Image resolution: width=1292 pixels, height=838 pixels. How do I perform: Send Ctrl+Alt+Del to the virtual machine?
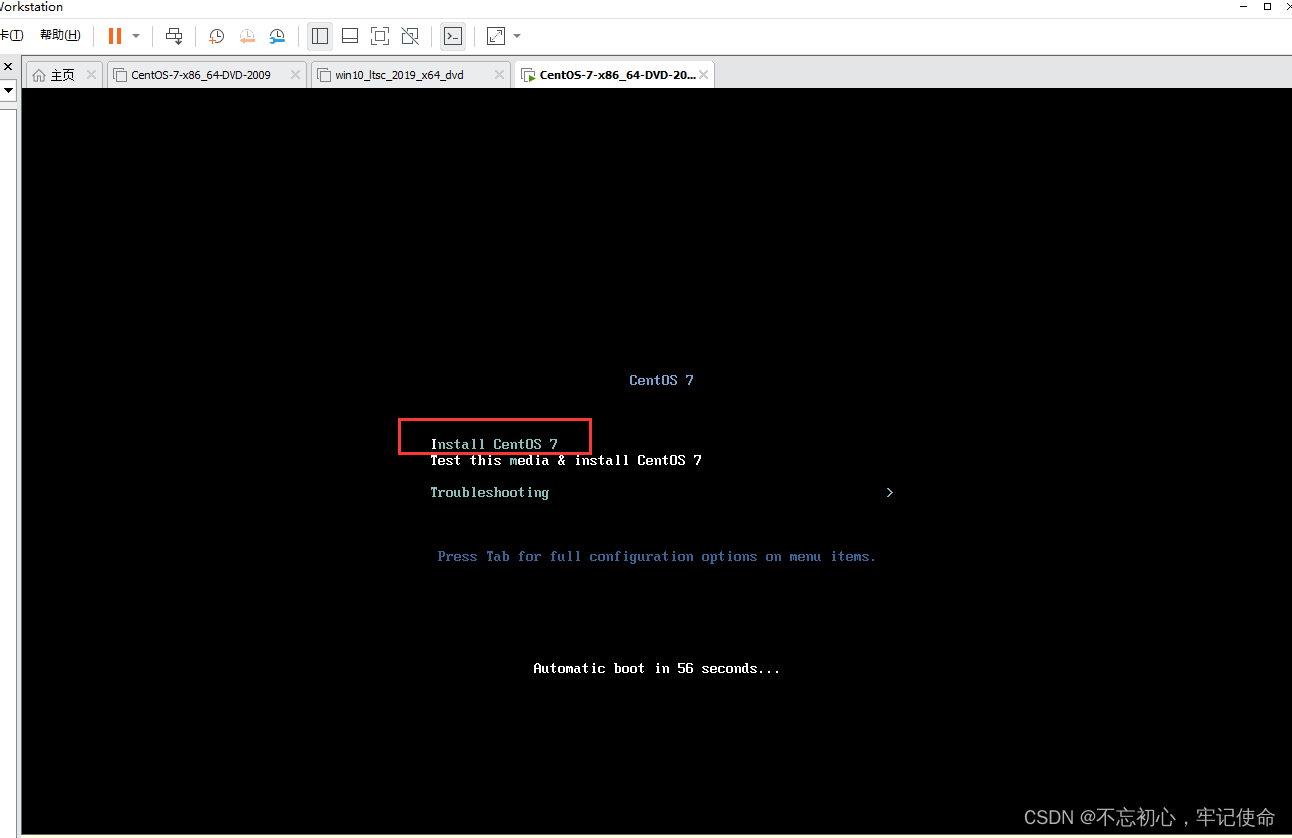(x=174, y=36)
